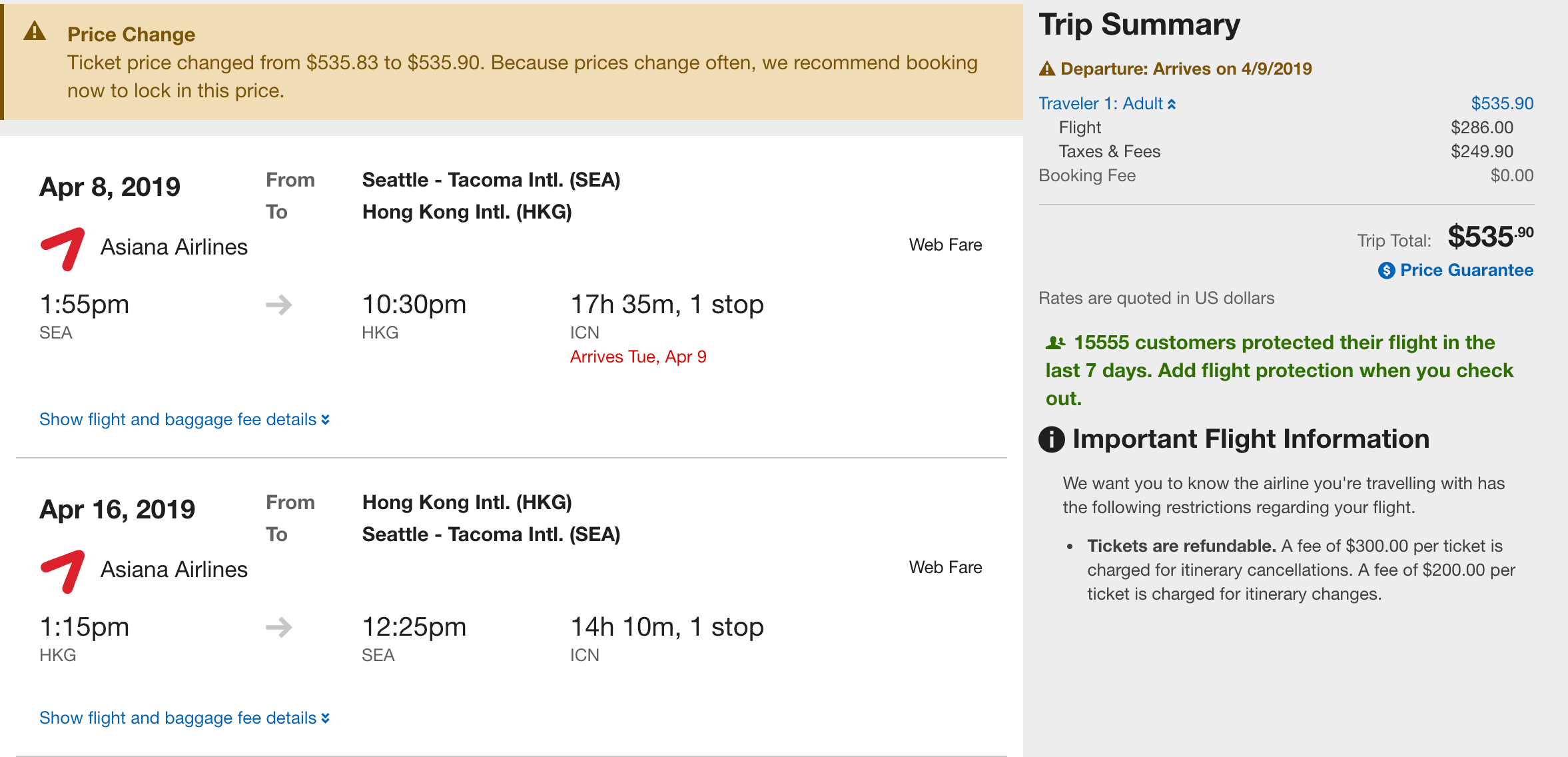The image size is (1568, 757).
Task: Click the $535.90 traveler price link
Action: tap(1502, 104)
